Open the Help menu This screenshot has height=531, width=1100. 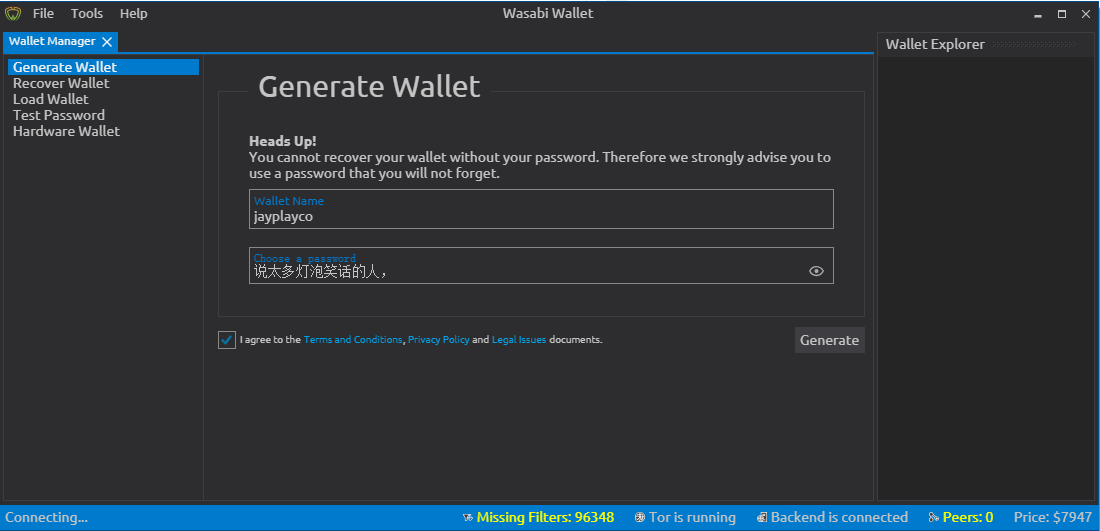click(x=133, y=13)
